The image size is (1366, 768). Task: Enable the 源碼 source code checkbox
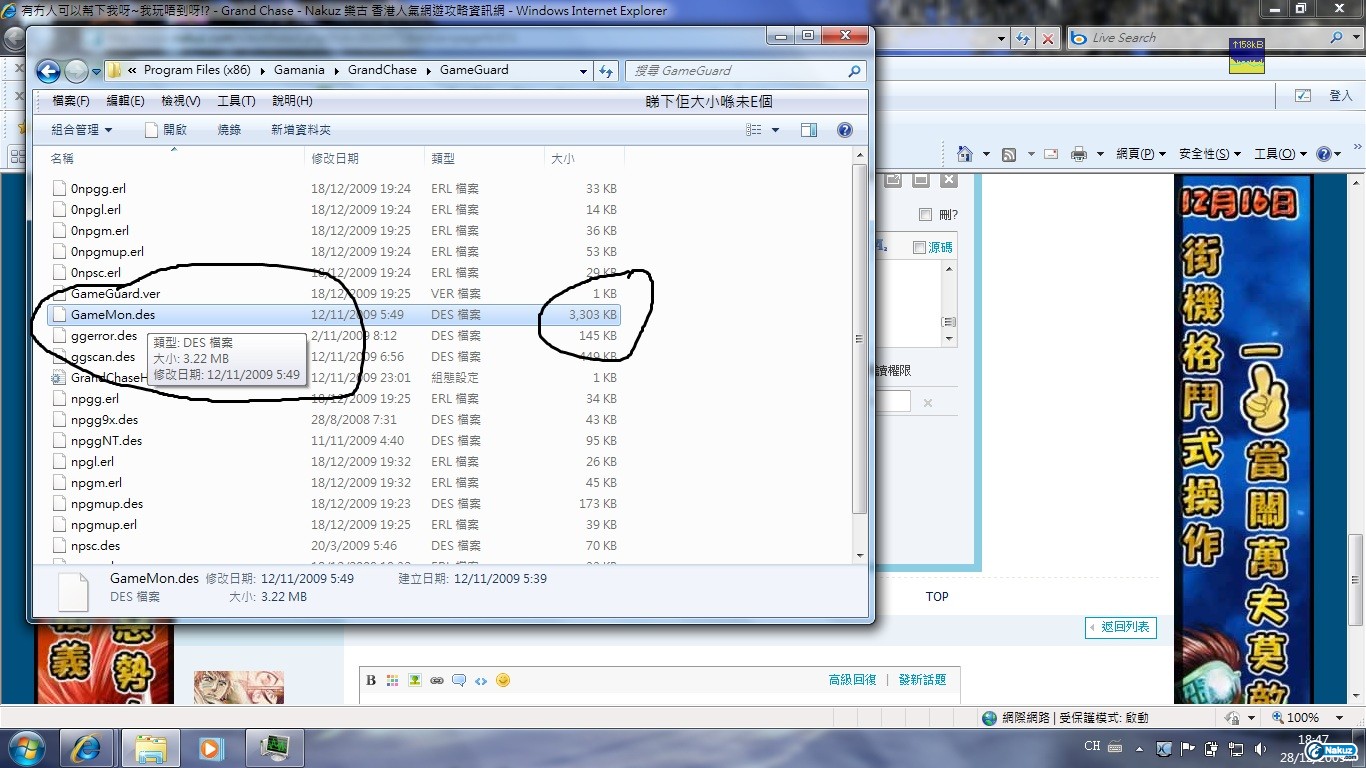[x=919, y=247]
